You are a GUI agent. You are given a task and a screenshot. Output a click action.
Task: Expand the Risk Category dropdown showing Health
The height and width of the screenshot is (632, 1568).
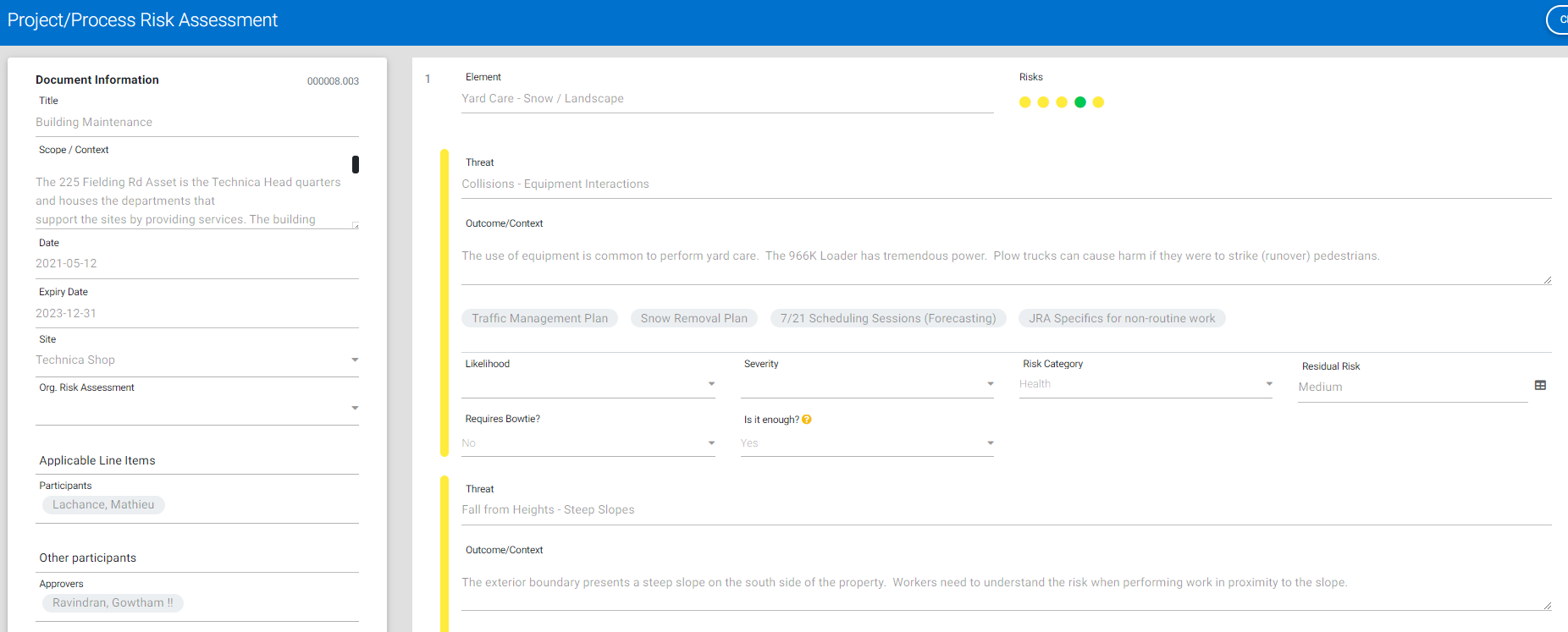[1146, 384]
